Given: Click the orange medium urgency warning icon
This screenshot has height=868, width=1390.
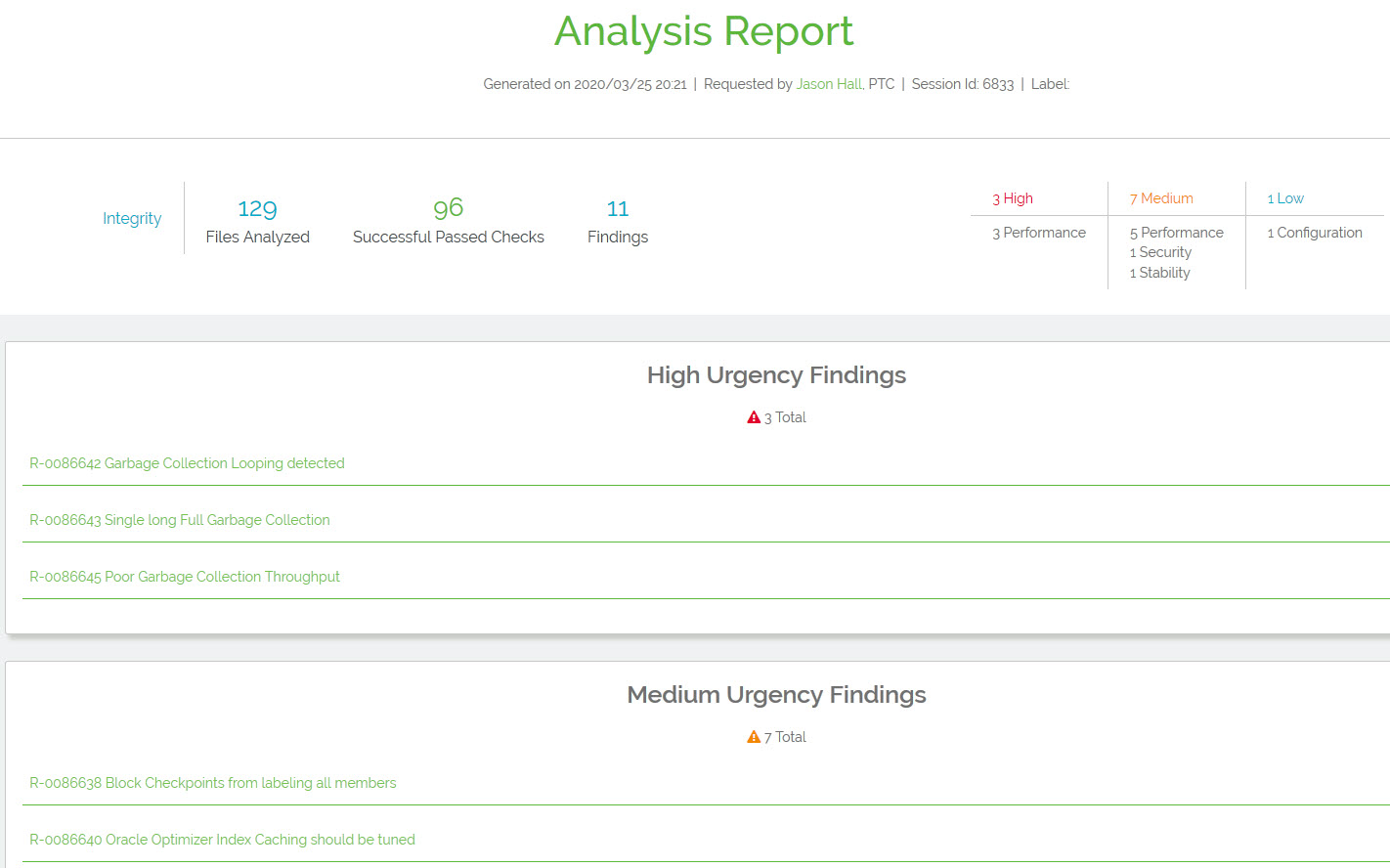Looking at the screenshot, I should point(753,736).
